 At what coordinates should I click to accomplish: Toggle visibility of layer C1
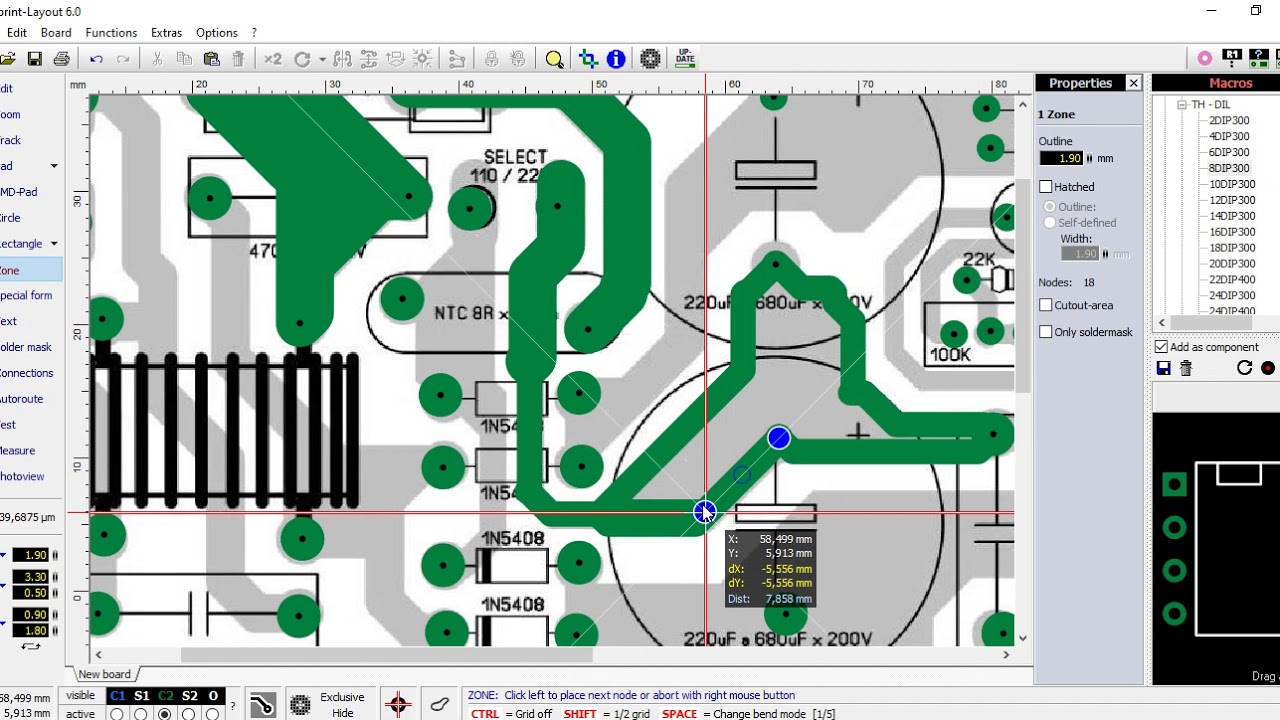(x=117, y=696)
